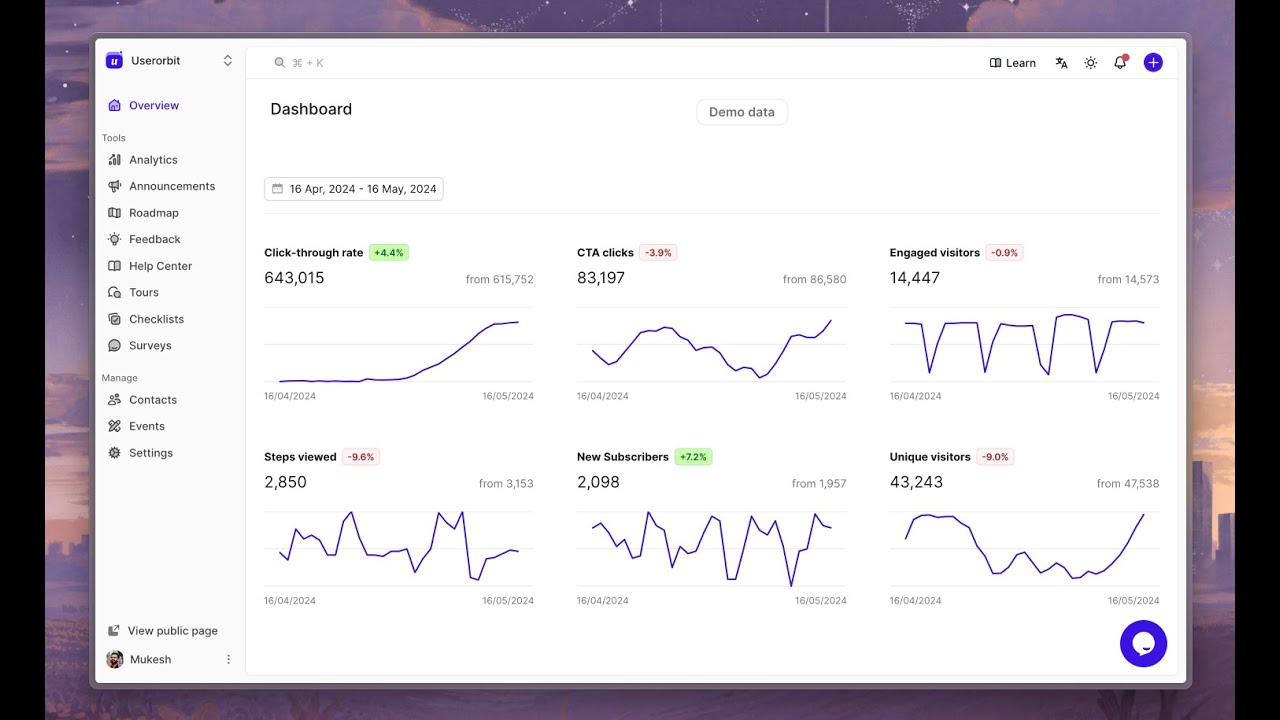Click the Unique visitors -9.0% badge
Screen dimensions: 1280x720
pos(995,457)
